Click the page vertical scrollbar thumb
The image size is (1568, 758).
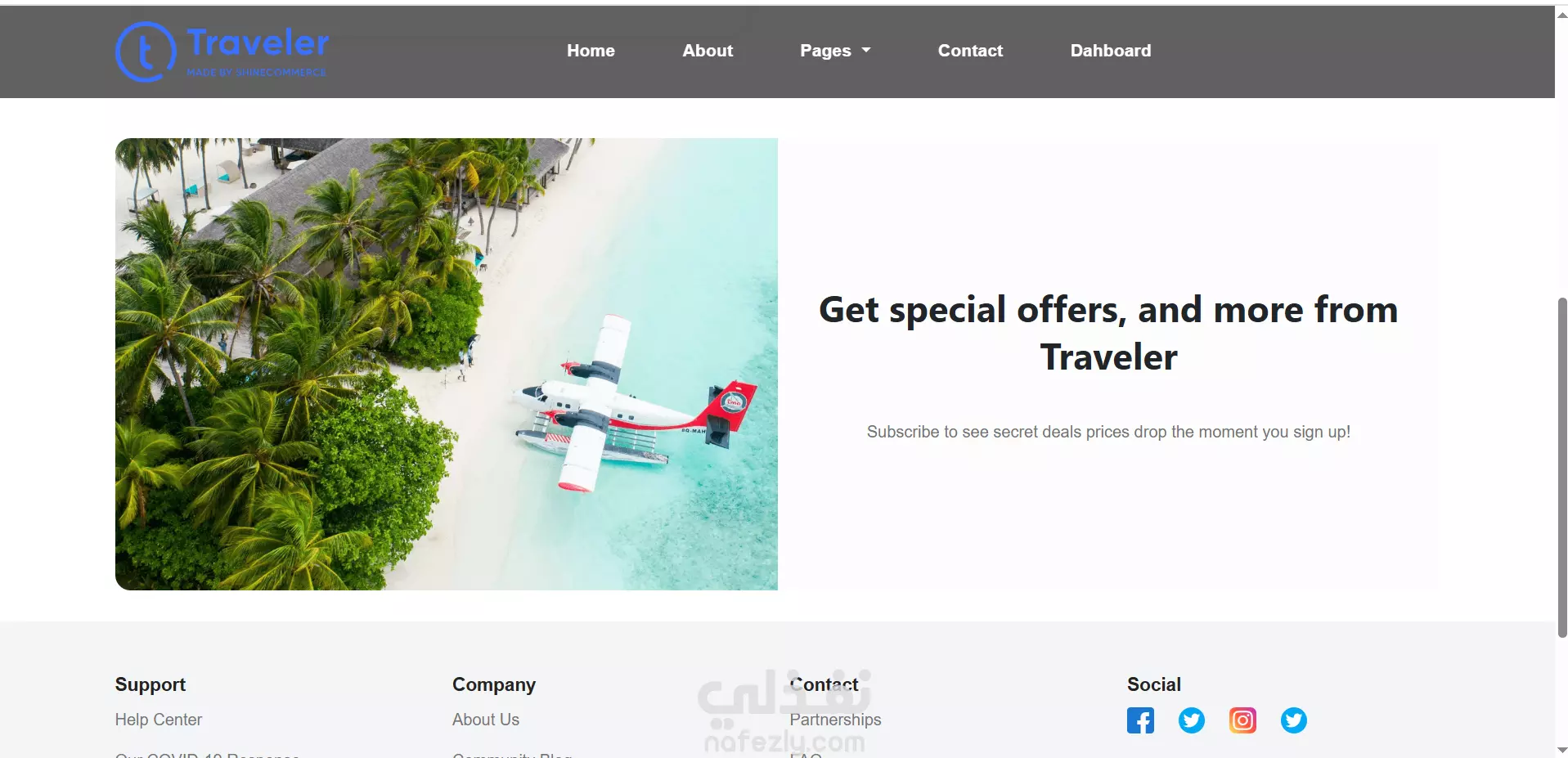[x=1561, y=467]
